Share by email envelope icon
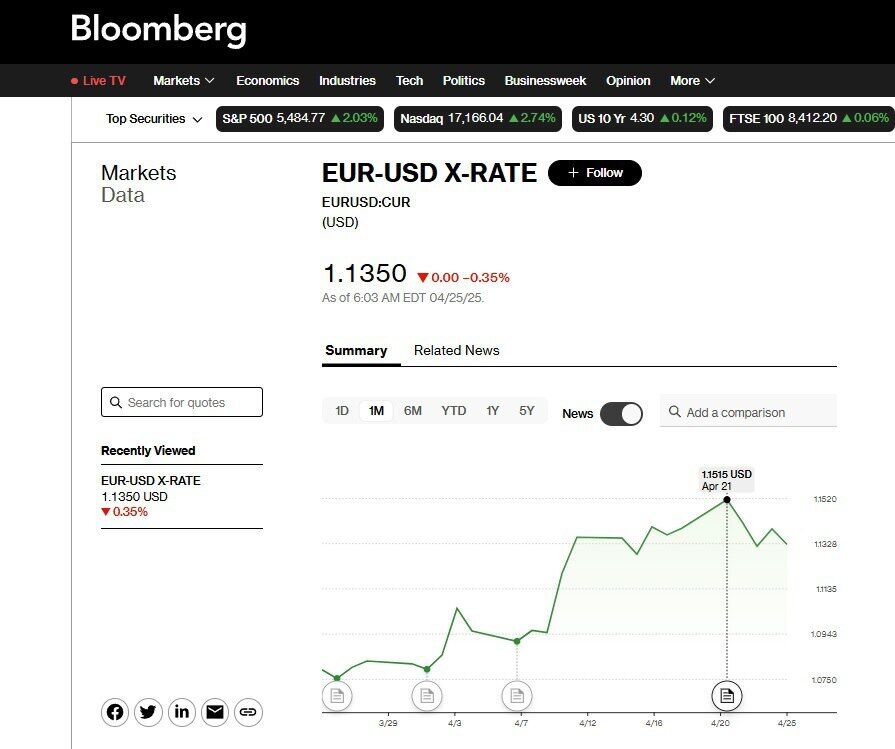Viewport: 895px width, 749px height. coord(215,712)
